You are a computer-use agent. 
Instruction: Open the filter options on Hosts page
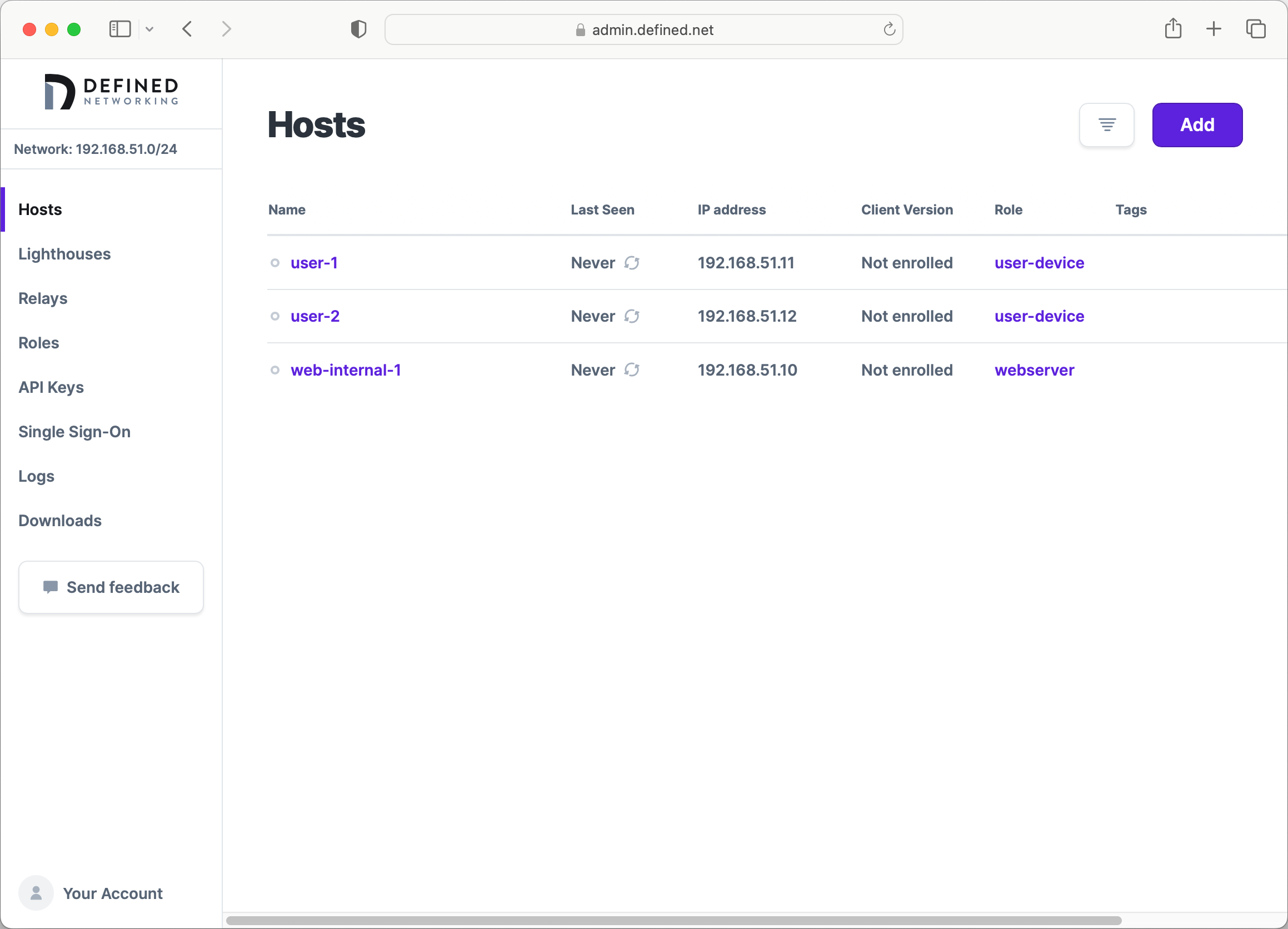[x=1106, y=125]
